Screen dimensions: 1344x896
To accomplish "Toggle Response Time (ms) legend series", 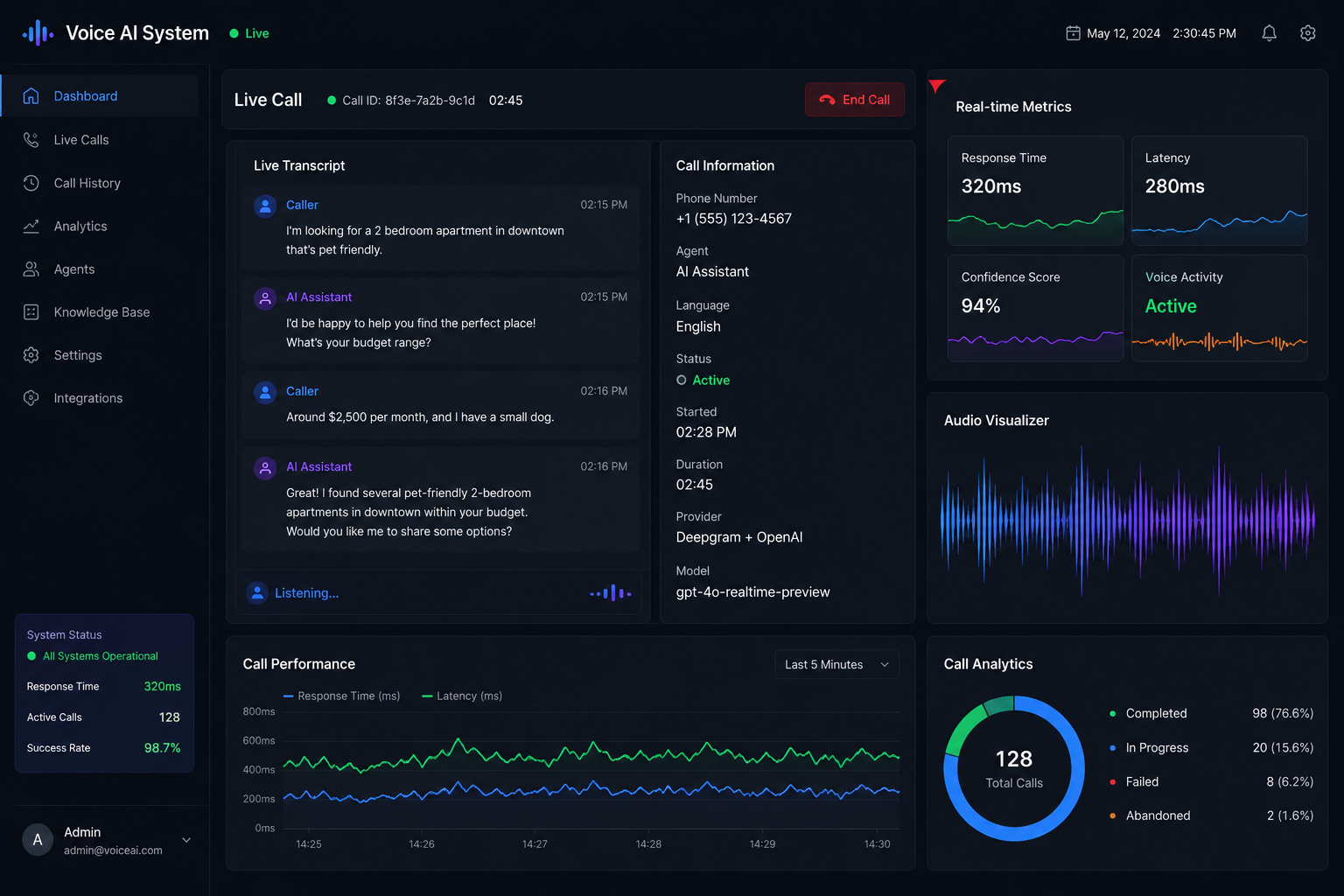I will tap(342, 696).
